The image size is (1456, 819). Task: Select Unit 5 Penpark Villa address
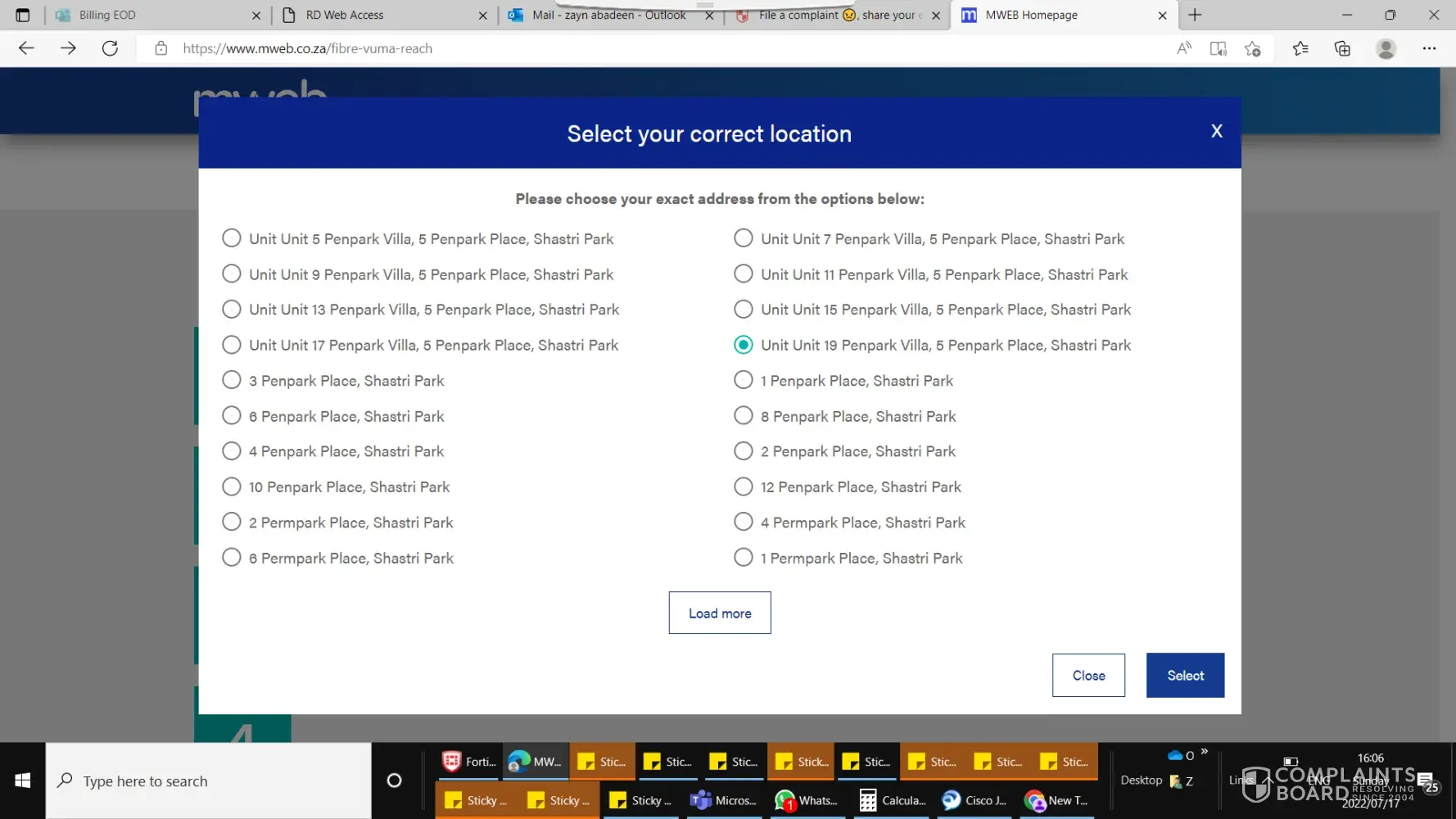pos(232,238)
